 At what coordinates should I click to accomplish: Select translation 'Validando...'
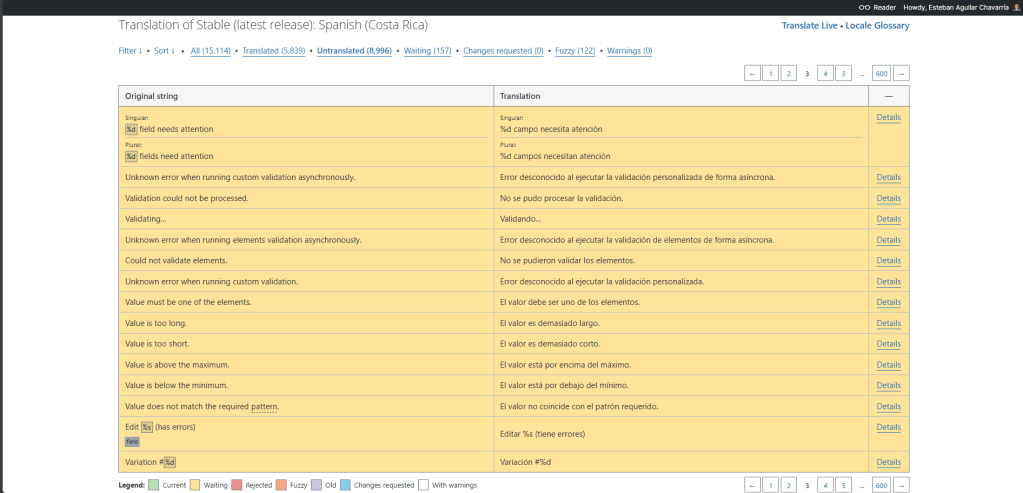[521, 219]
